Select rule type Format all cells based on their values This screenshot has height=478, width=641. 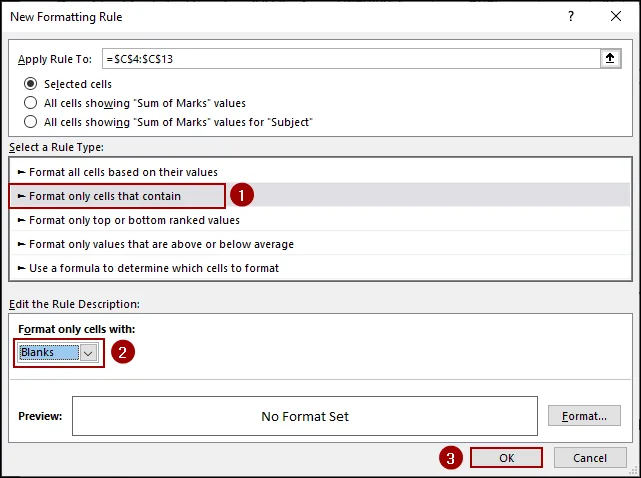click(320, 172)
